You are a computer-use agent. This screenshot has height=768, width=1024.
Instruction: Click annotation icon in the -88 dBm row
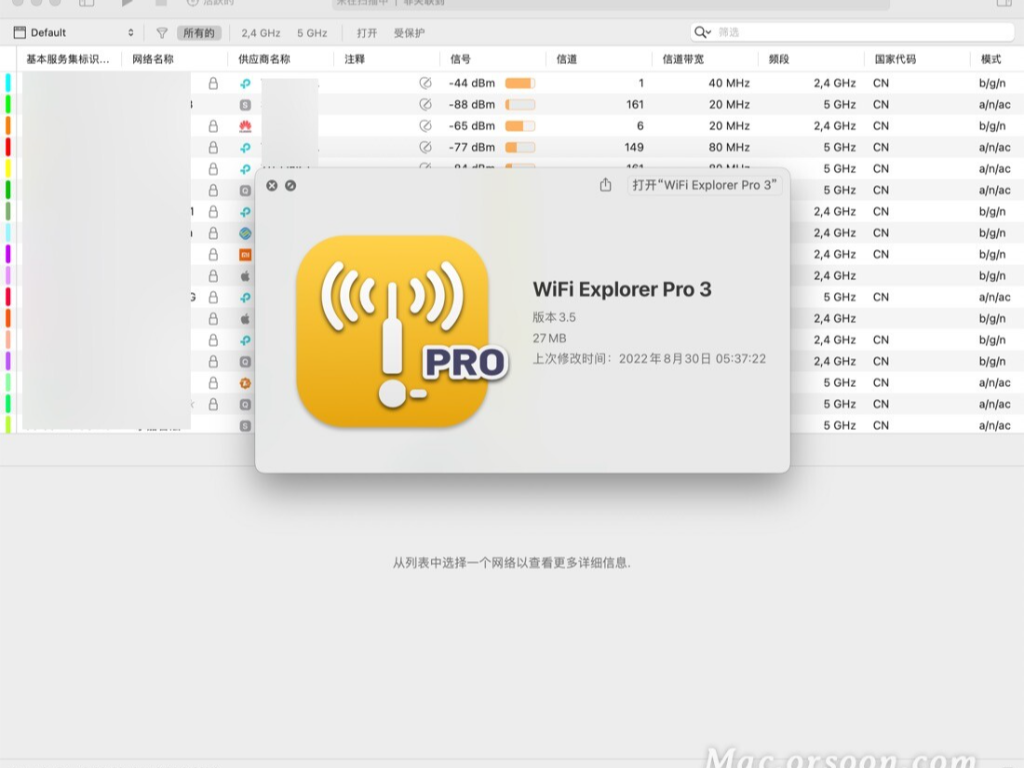tap(425, 104)
